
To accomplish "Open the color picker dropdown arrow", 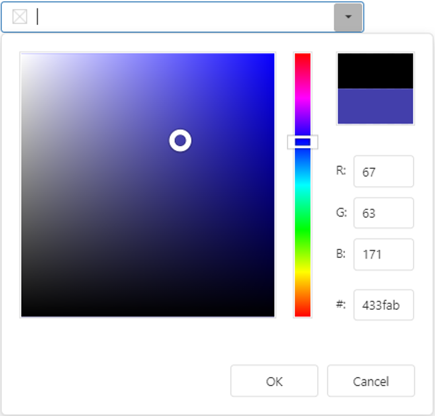I will pyautogui.click(x=348, y=17).
